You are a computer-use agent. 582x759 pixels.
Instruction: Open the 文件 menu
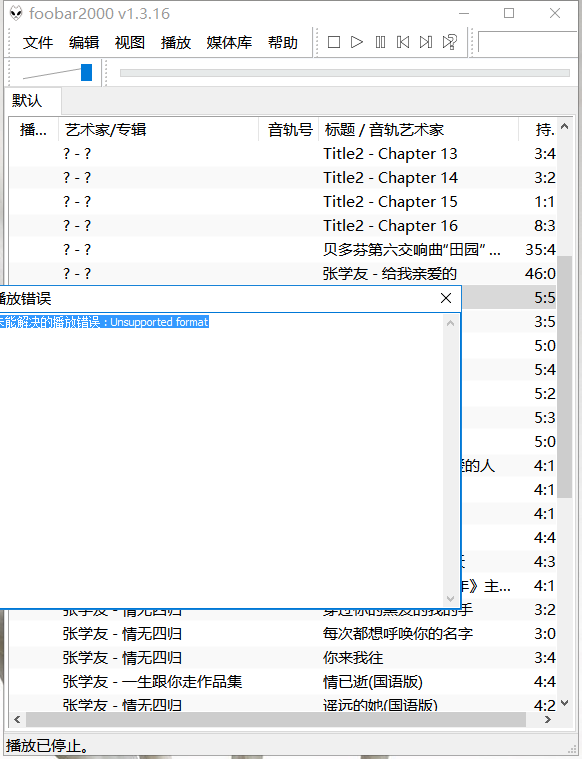pos(38,43)
